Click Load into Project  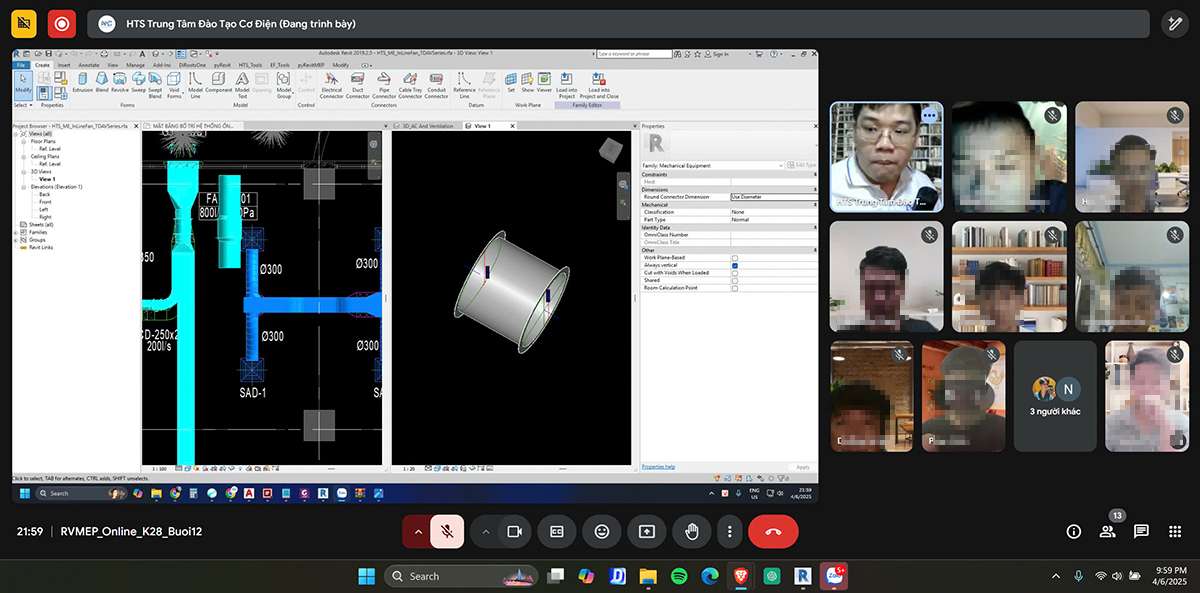[567, 86]
